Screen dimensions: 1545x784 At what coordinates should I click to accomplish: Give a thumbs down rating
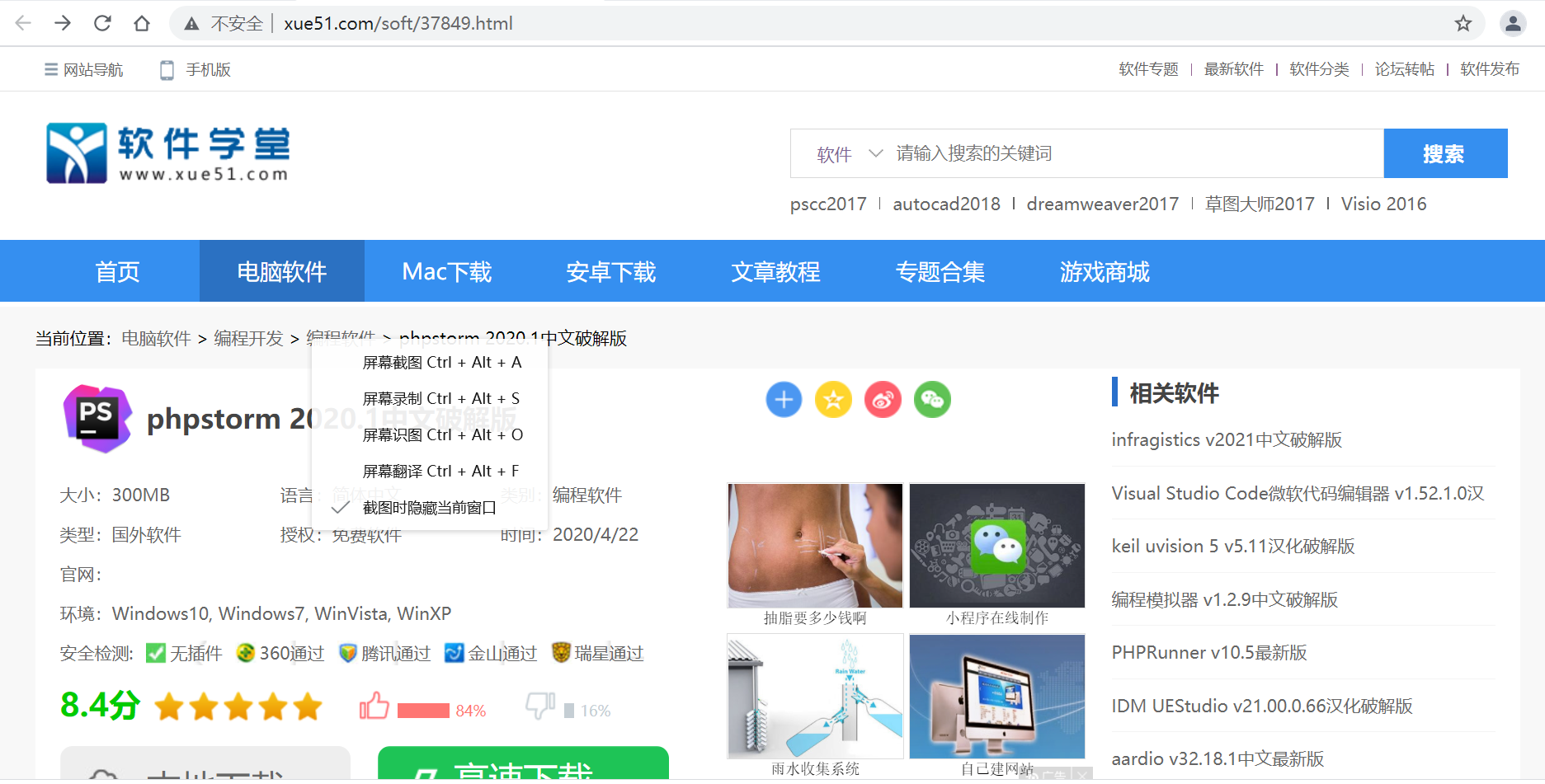point(539,706)
